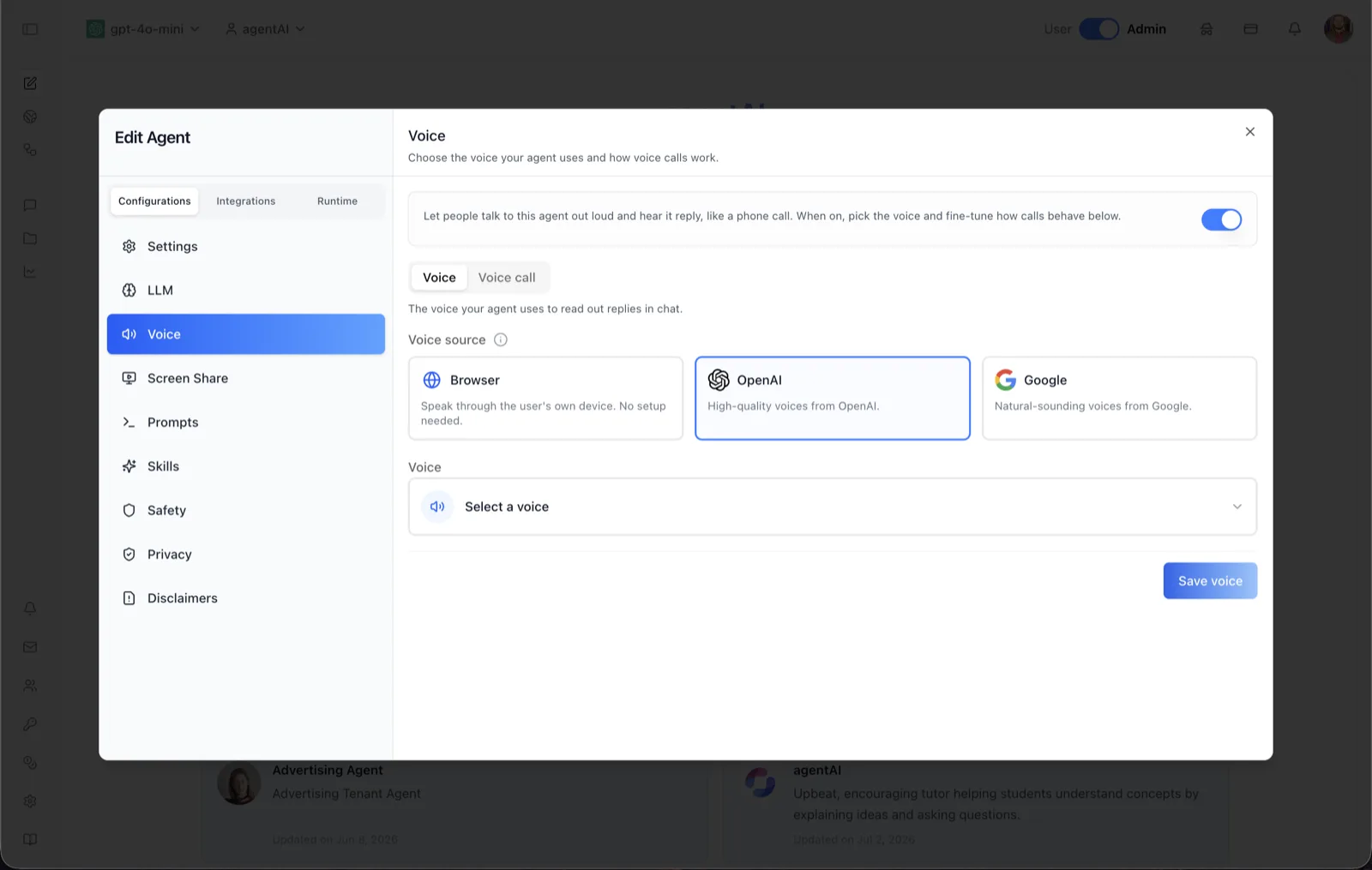Viewport: 1372px width, 870px height.
Task: Open the Screen Share section
Action: tap(246, 378)
